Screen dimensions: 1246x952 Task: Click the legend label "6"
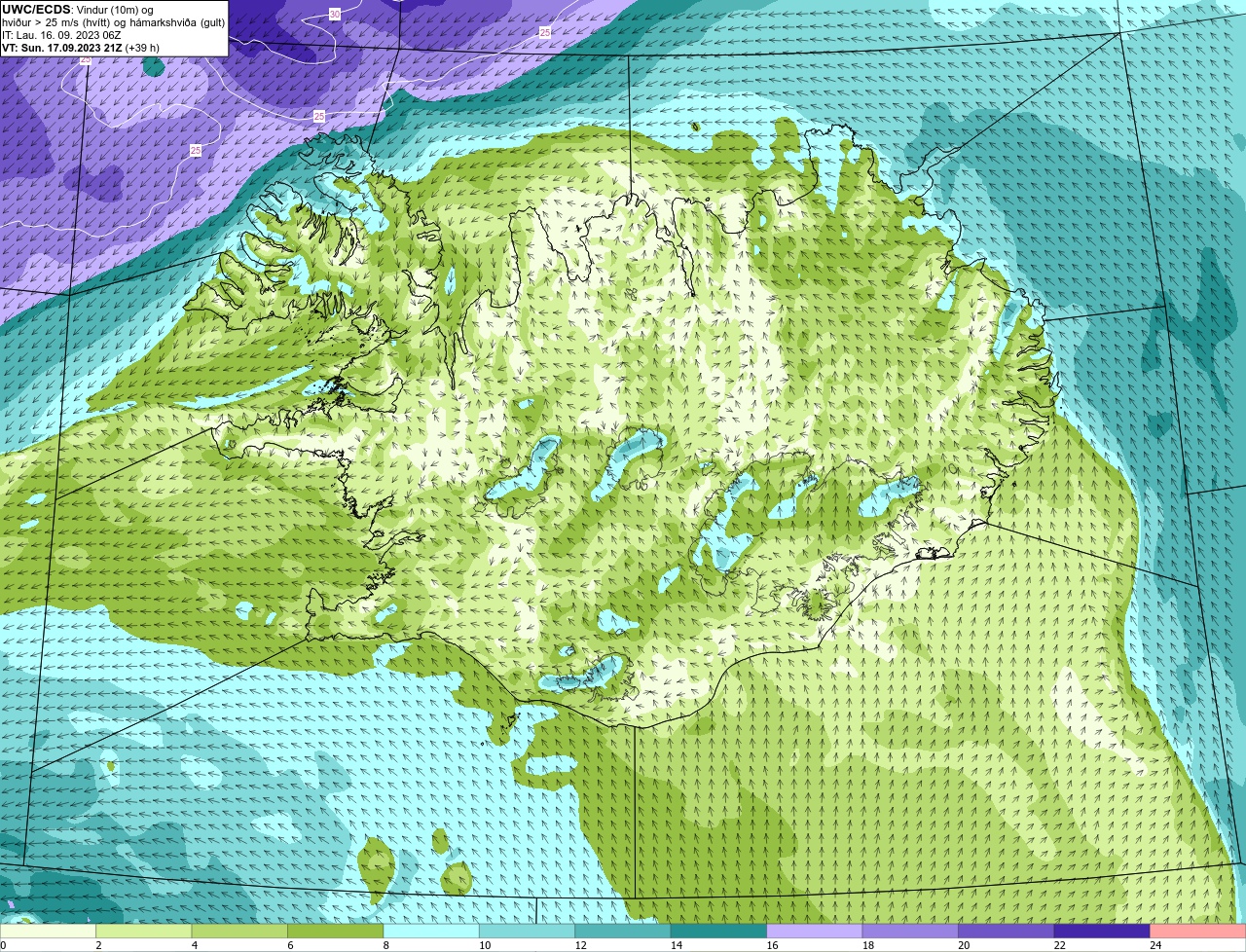click(x=289, y=945)
